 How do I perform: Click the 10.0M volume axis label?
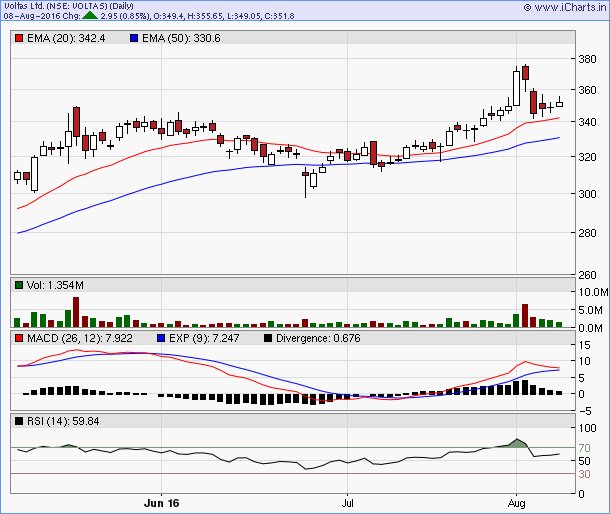pyautogui.click(x=593, y=292)
